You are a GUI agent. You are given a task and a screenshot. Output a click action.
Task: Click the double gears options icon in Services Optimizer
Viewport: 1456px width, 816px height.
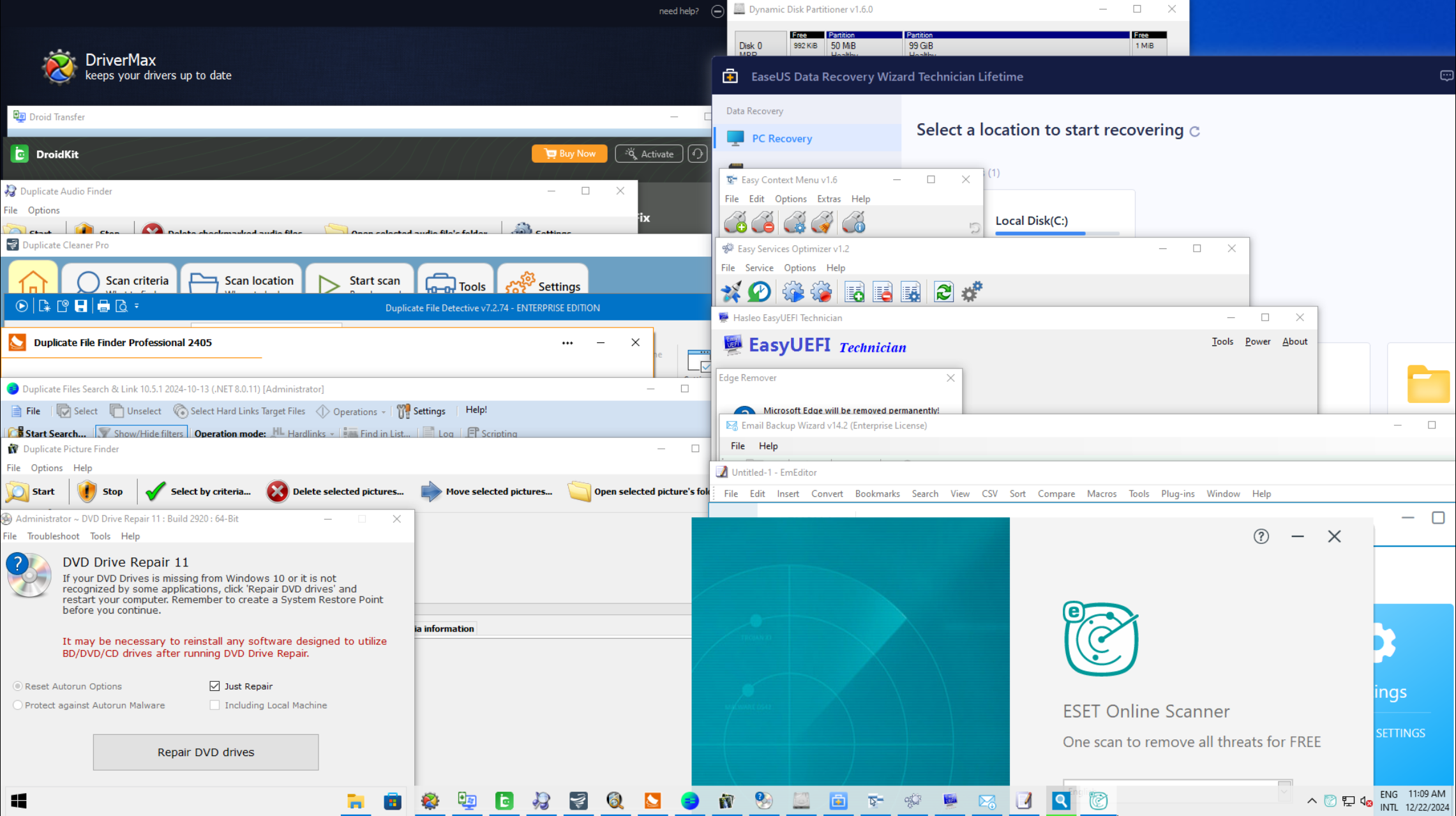(x=972, y=292)
